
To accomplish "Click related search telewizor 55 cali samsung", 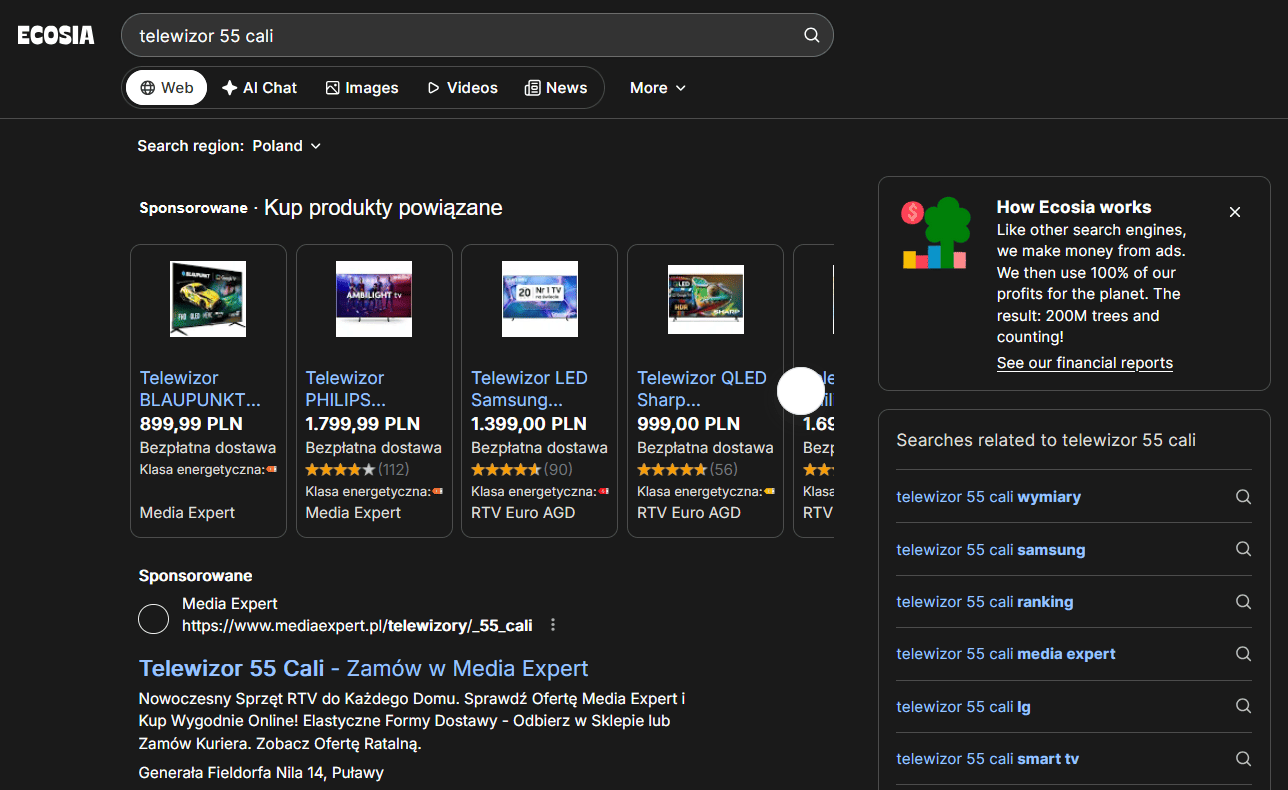I will click(991, 550).
